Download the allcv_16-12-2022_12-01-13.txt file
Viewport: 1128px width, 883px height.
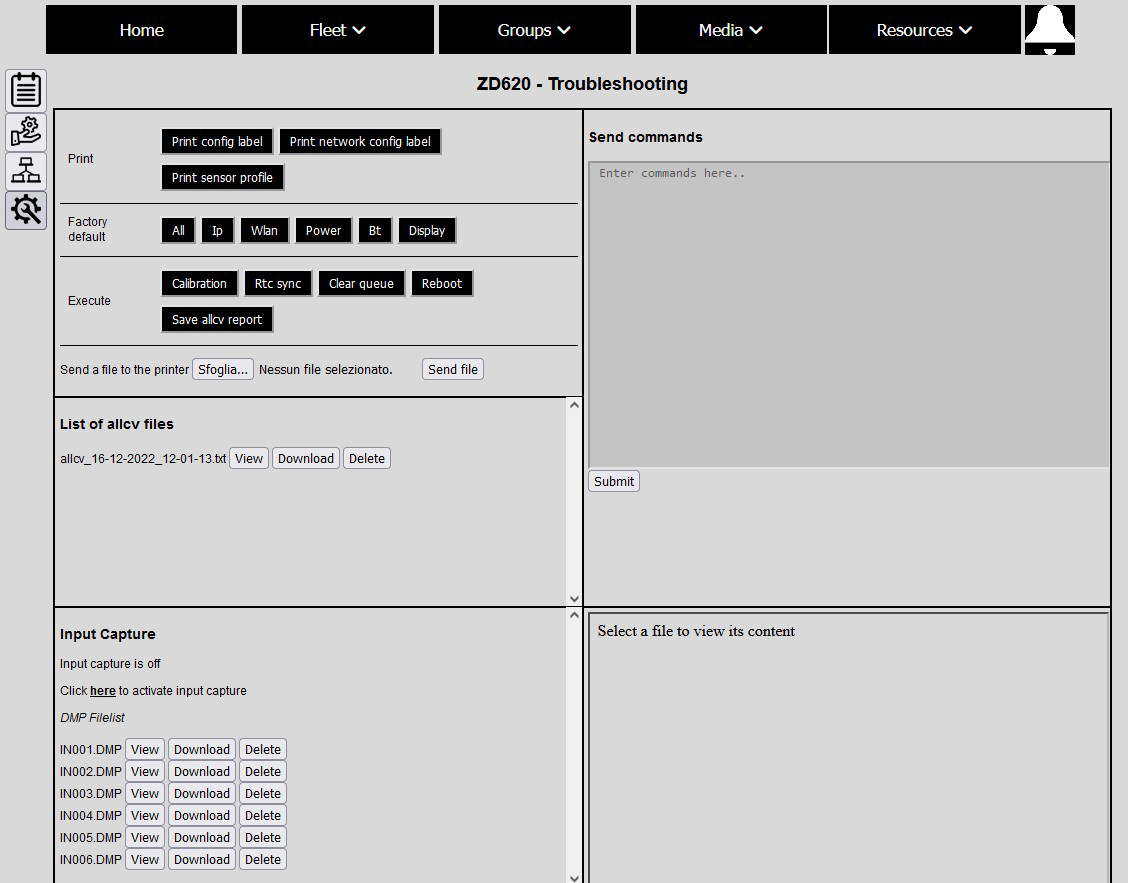tap(306, 458)
